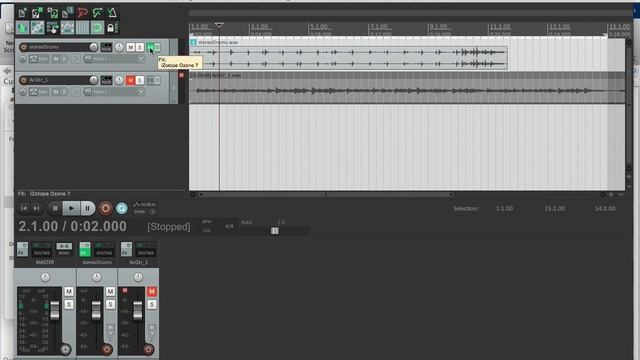Click the edit cursor marker on ruler
The height and width of the screenshot is (360, 640).
(x=219, y=25)
